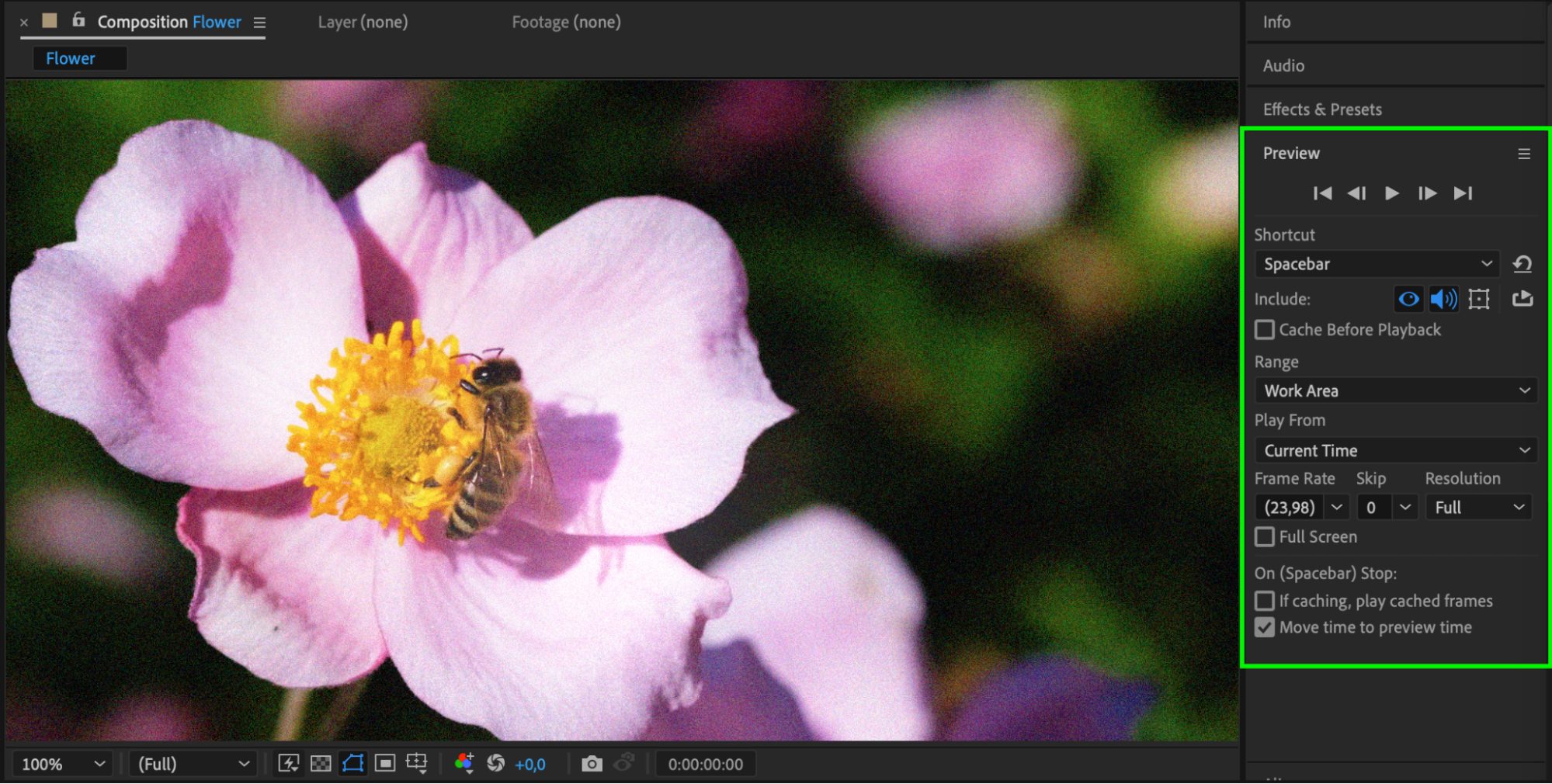The height and width of the screenshot is (784, 1552).
Task: Toggle audio inclusion speaker icon
Action: (1443, 299)
